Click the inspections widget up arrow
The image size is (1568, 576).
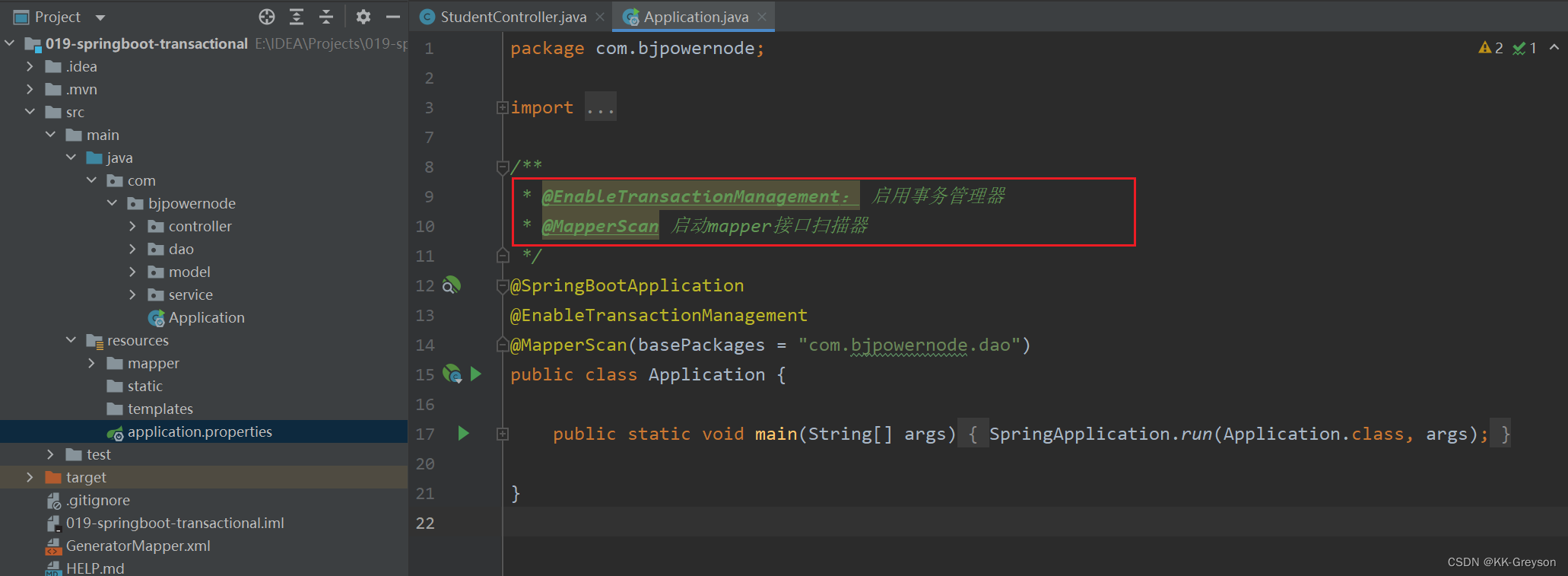(x=1554, y=48)
